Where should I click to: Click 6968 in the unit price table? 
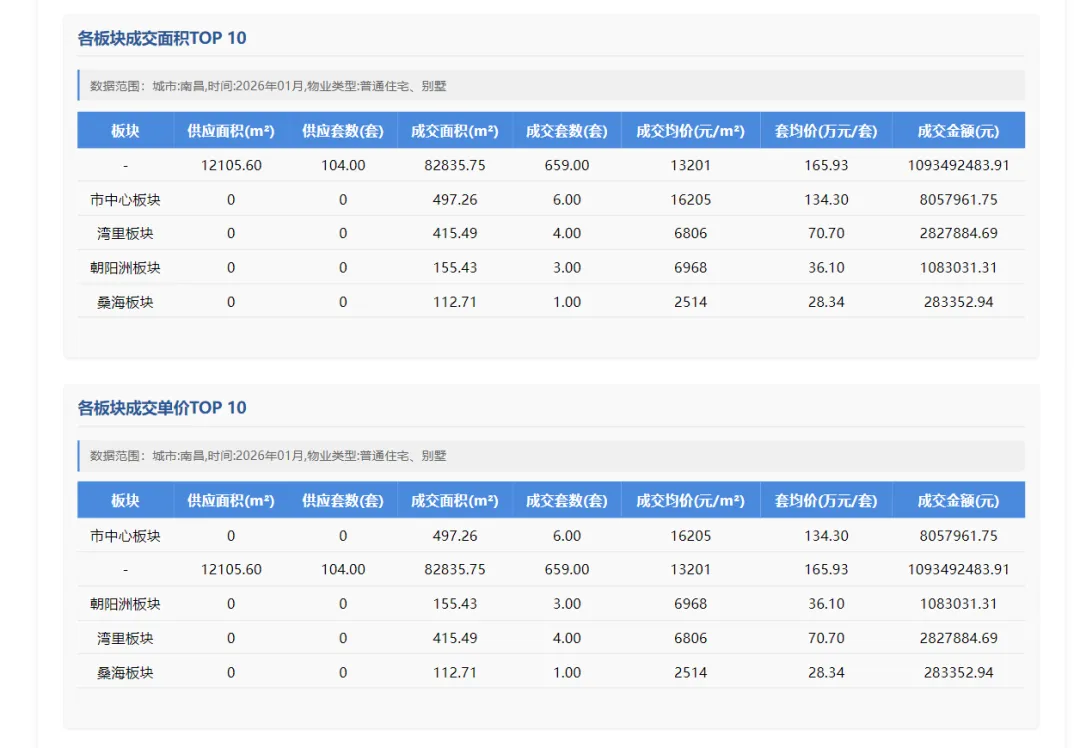(x=690, y=604)
